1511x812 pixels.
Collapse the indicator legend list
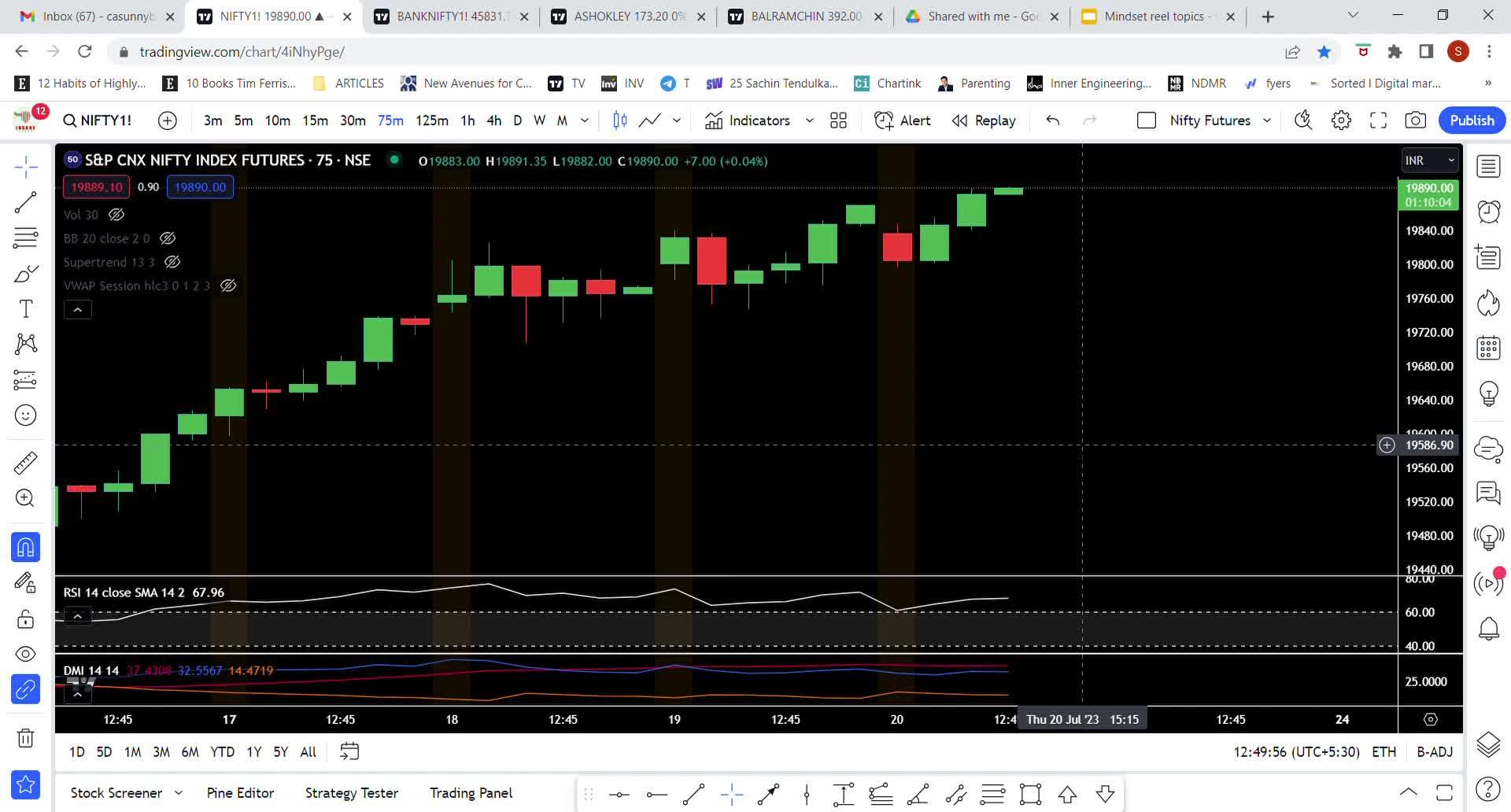tap(78, 310)
